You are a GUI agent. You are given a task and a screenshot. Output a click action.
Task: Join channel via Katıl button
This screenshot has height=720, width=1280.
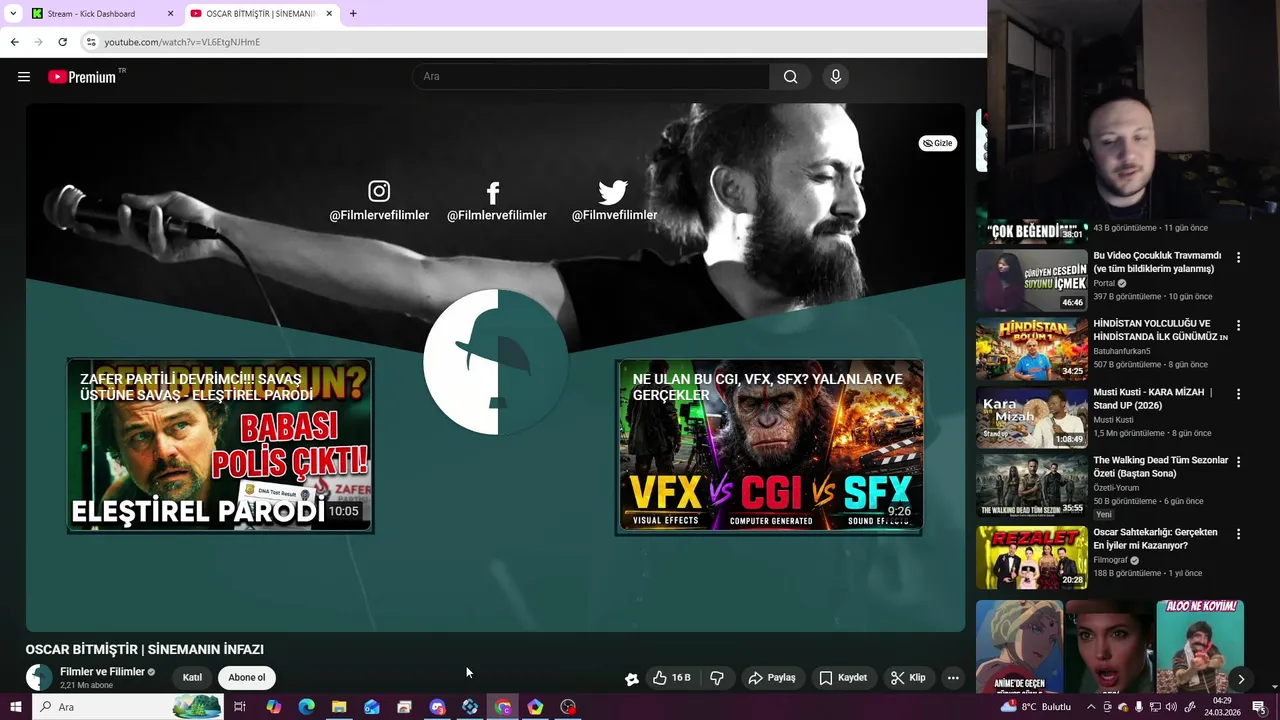click(x=192, y=678)
